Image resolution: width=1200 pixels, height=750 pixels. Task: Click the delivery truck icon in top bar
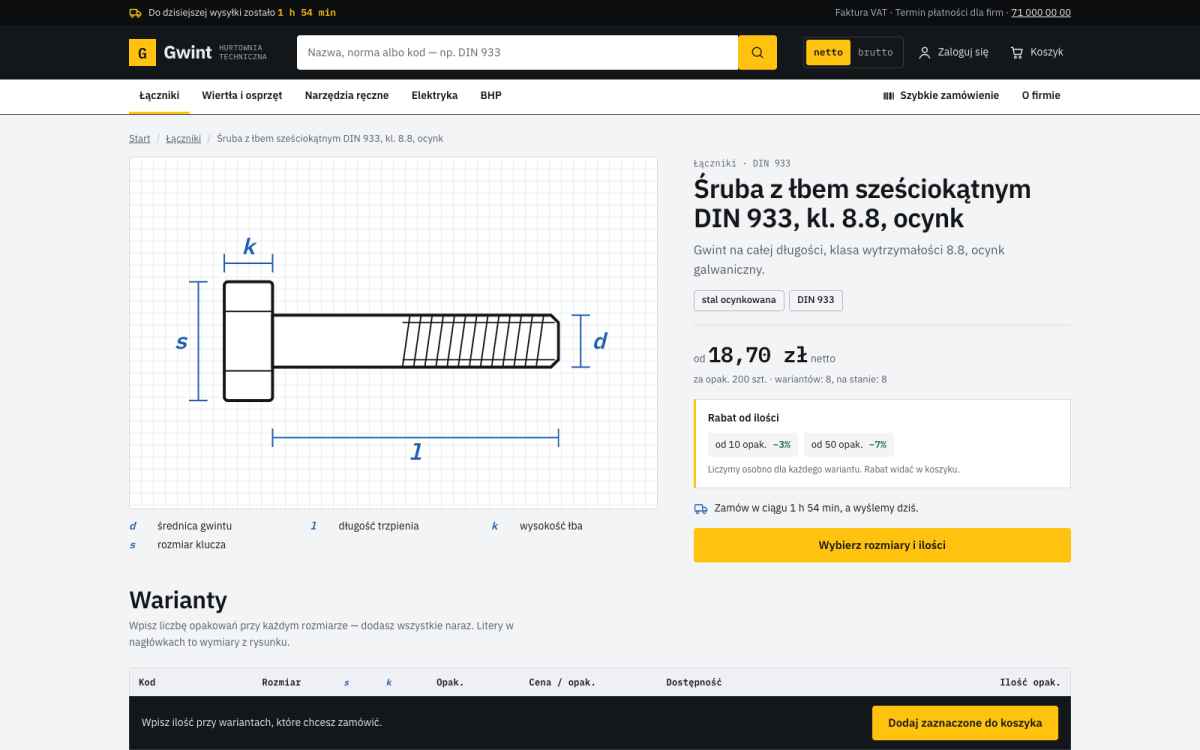(x=135, y=13)
